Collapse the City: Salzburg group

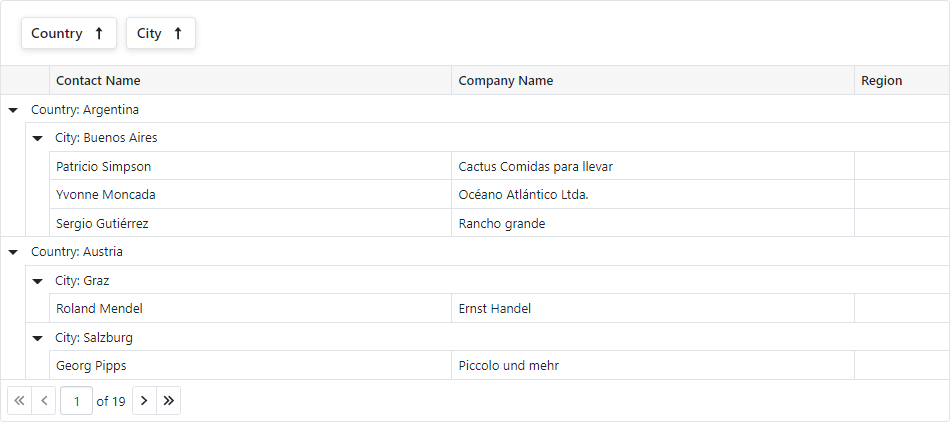click(x=38, y=338)
